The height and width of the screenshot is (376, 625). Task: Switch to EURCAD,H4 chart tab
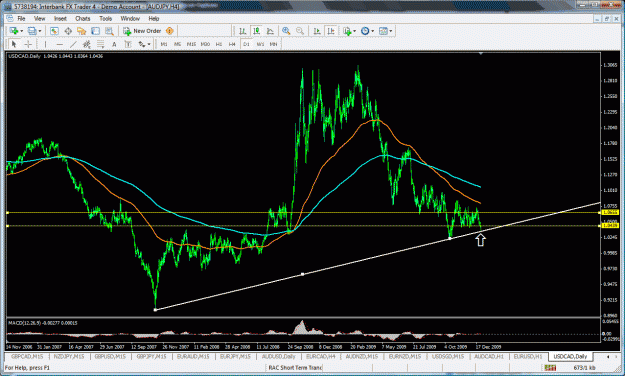click(320, 356)
